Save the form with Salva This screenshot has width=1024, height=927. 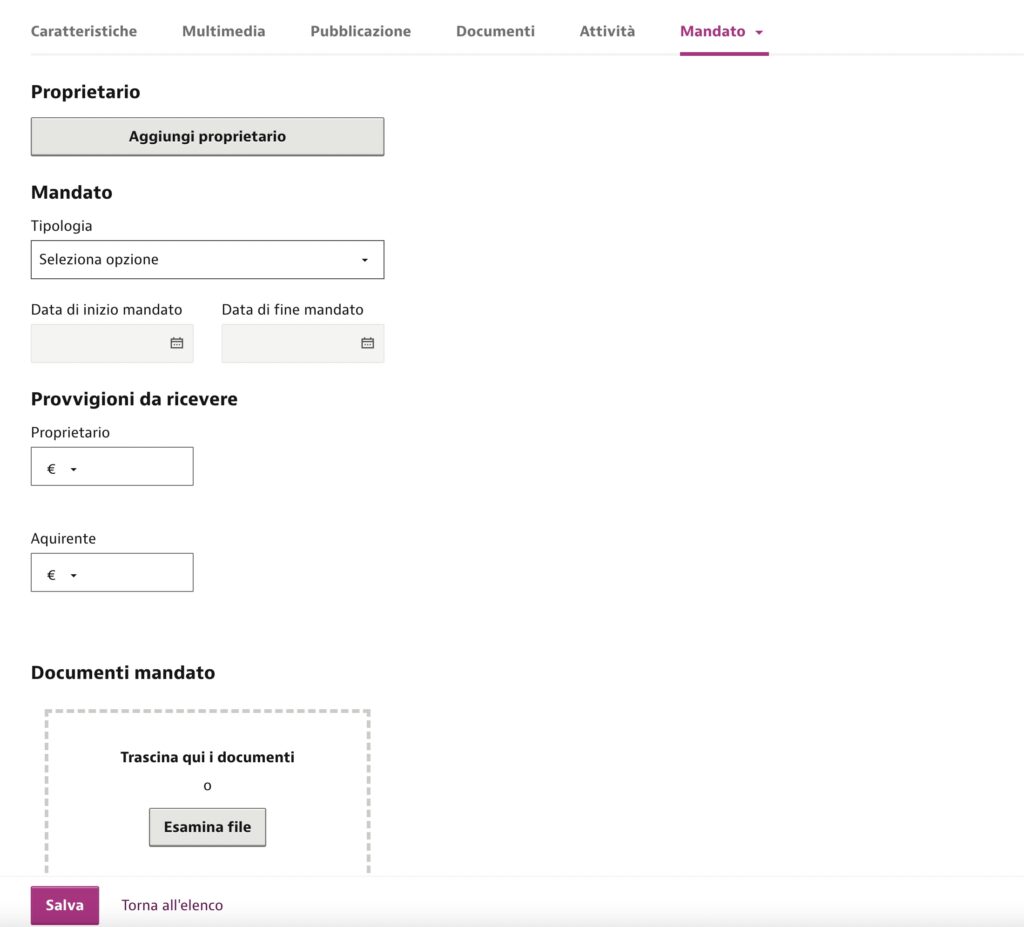click(65, 905)
